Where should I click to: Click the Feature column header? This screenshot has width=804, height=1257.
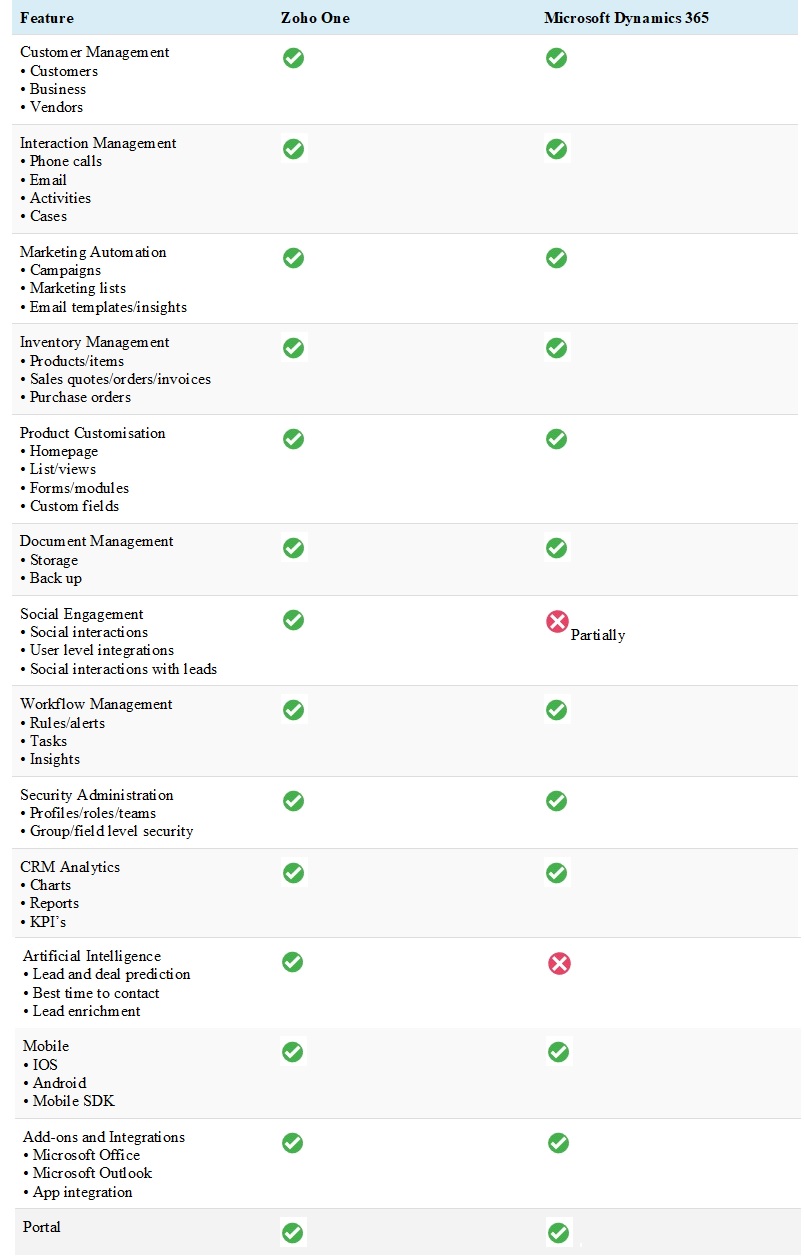(x=47, y=18)
